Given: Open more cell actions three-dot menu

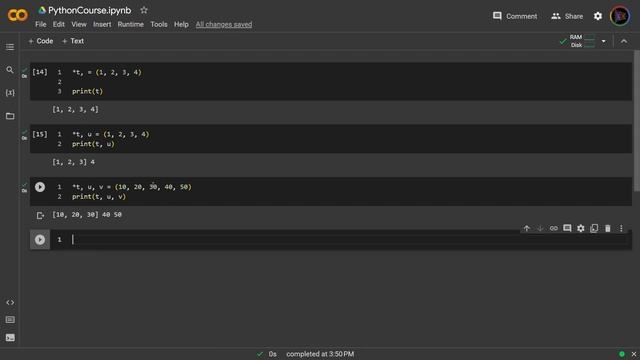Looking at the screenshot, I should point(621,228).
